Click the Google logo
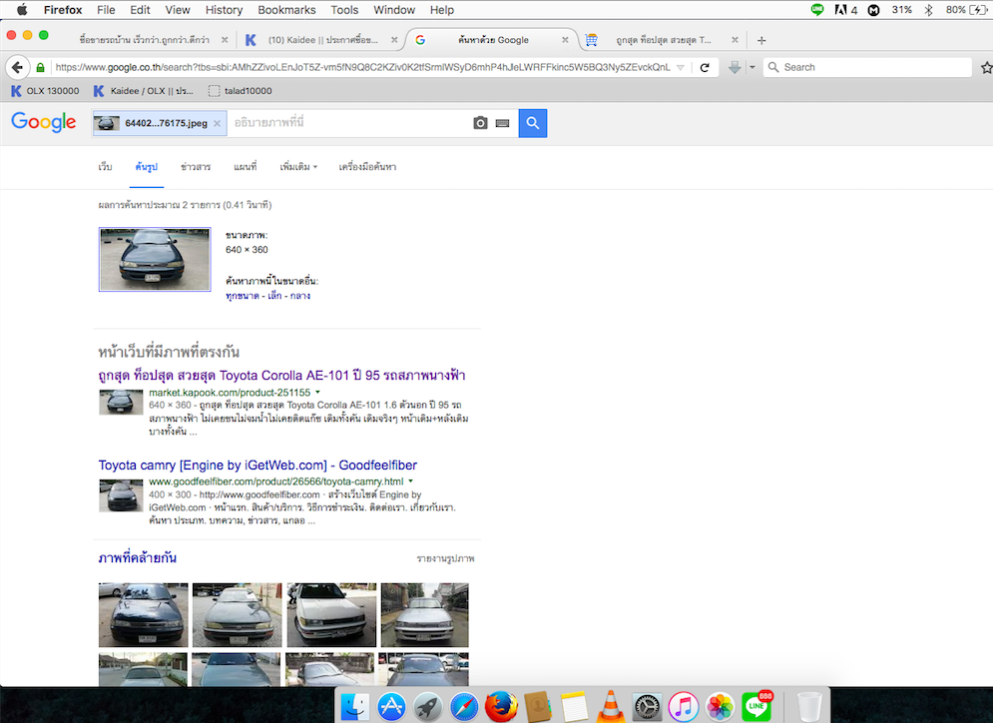The height and width of the screenshot is (723, 993). pyautogui.click(x=44, y=122)
